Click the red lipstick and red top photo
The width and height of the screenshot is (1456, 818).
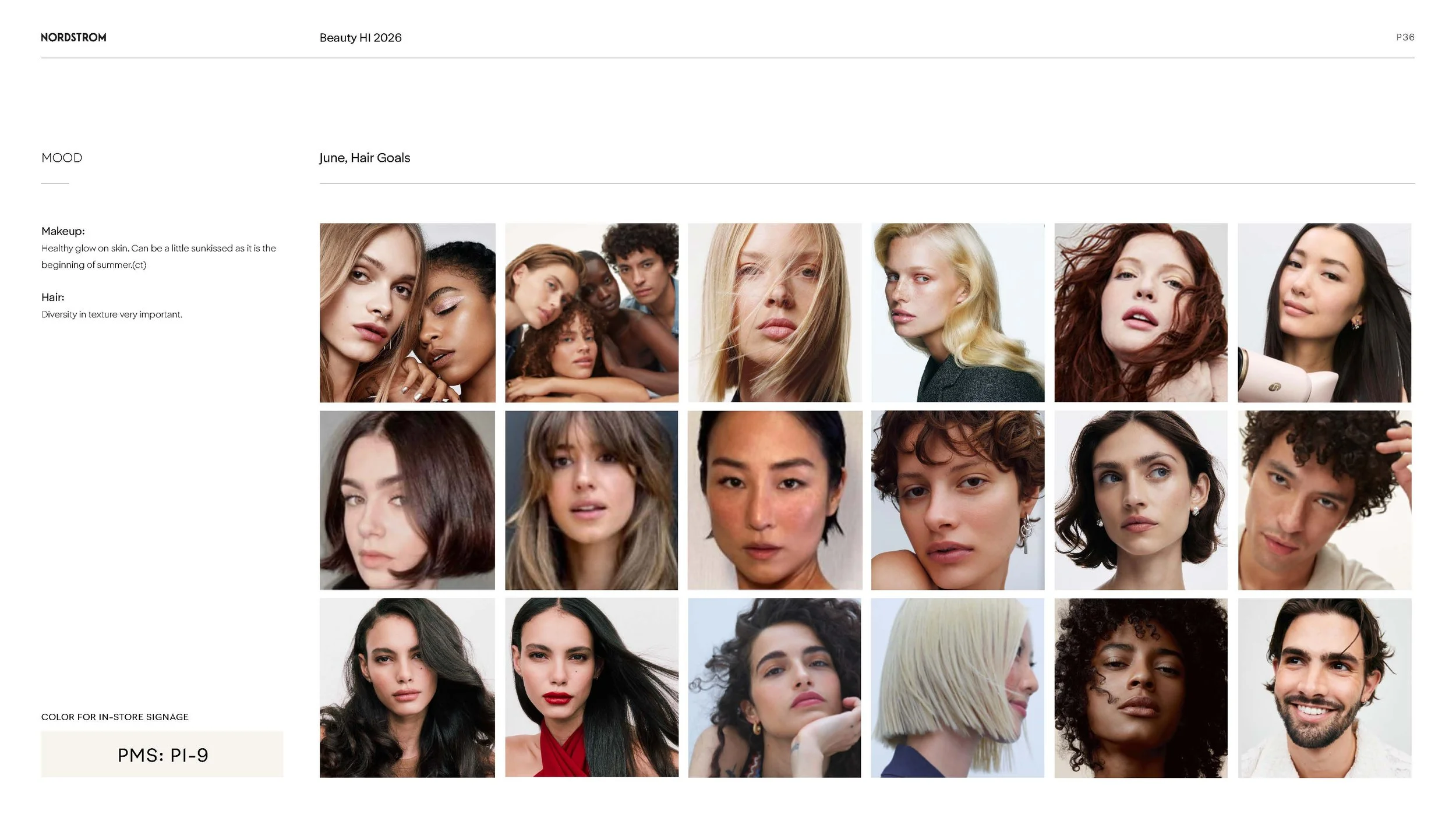coord(591,688)
